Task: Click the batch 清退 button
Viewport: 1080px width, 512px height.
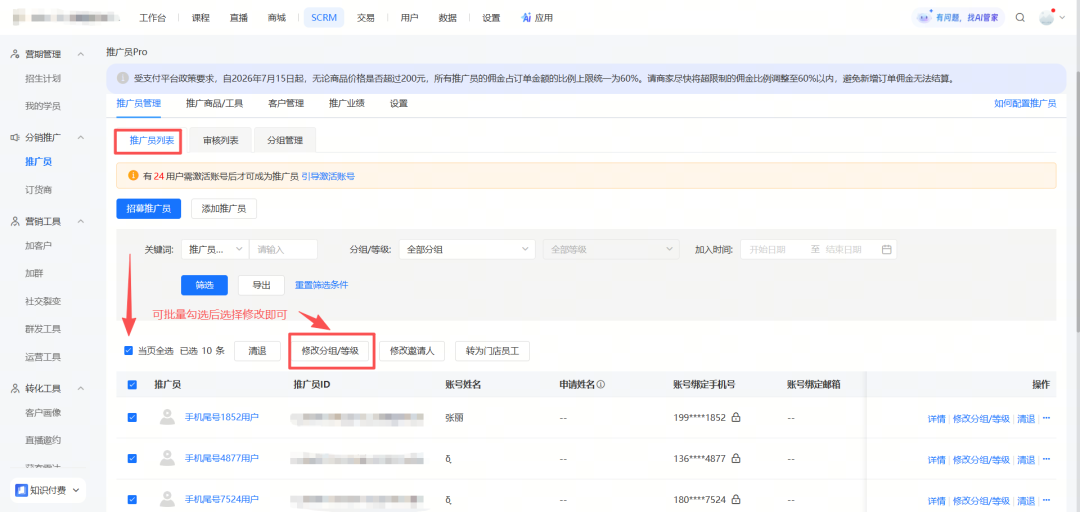Action: point(258,350)
